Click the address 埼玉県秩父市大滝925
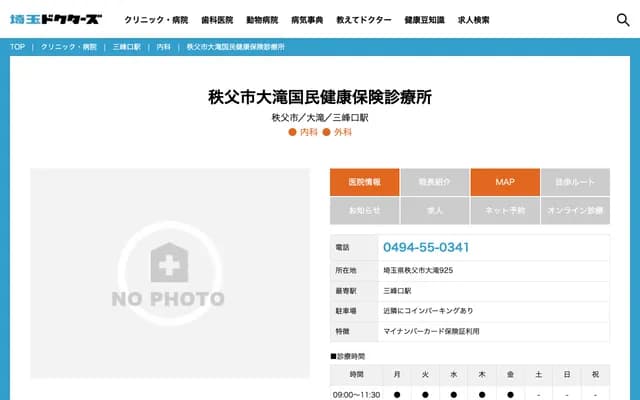This screenshot has height=400, width=640. click(x=418, y=270)
